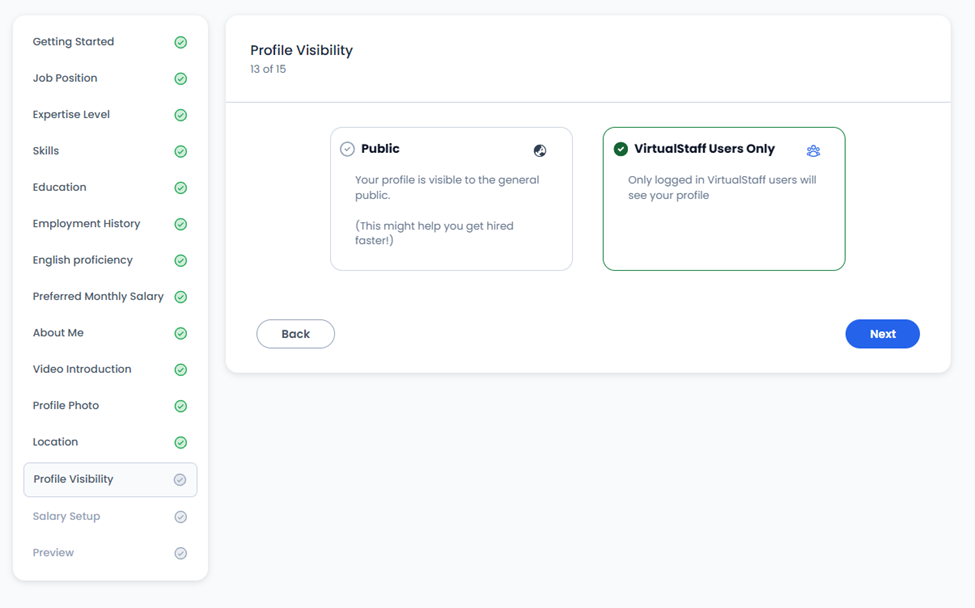Click the green checkmark beside Location
The height and width of the screenshot is (608, 975).
click(x=180, y=443)
